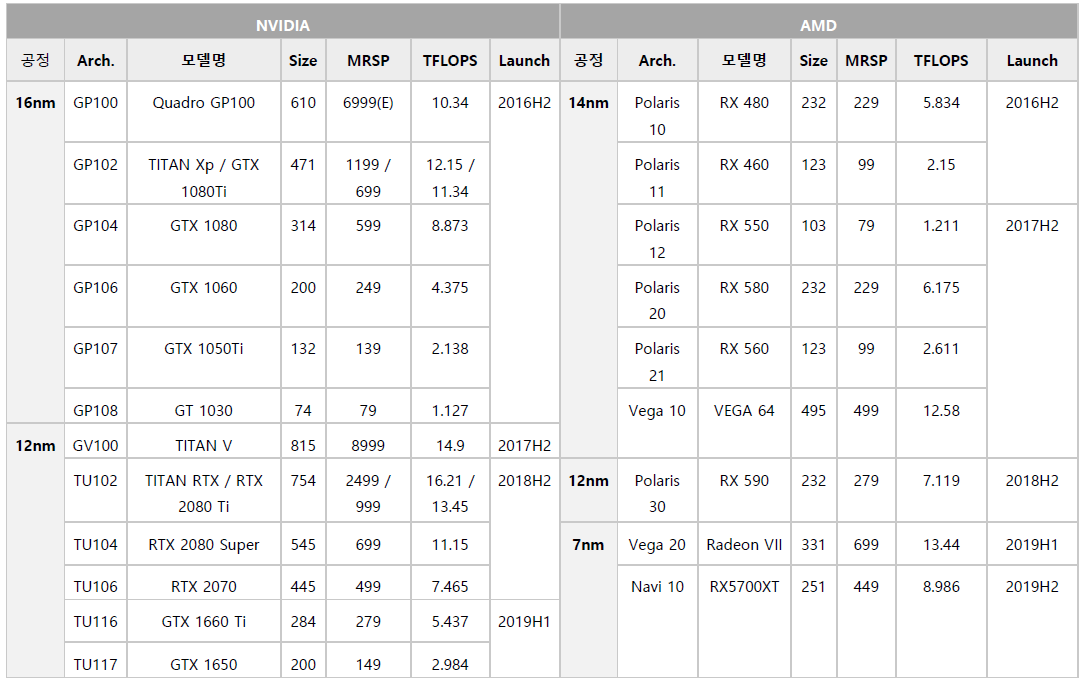Click the 2.984 TFLOPS value
The width and height of the screenshot is (1084, 682).
(x=450, y=665)
